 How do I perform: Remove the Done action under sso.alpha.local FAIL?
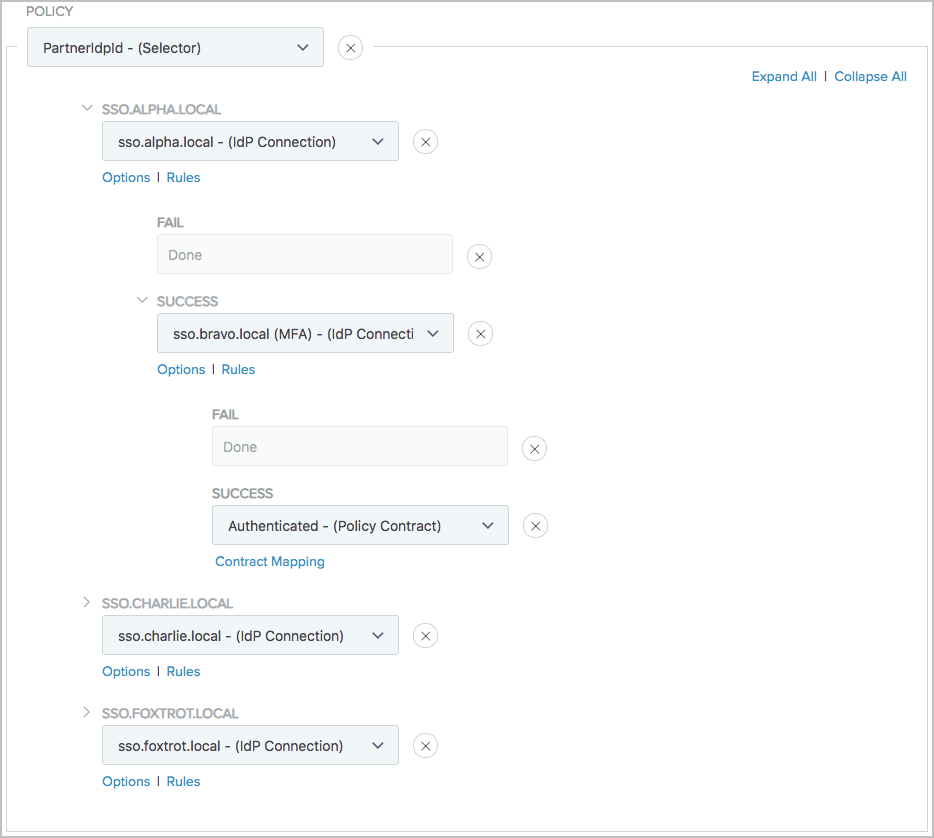tap(479, 256)
